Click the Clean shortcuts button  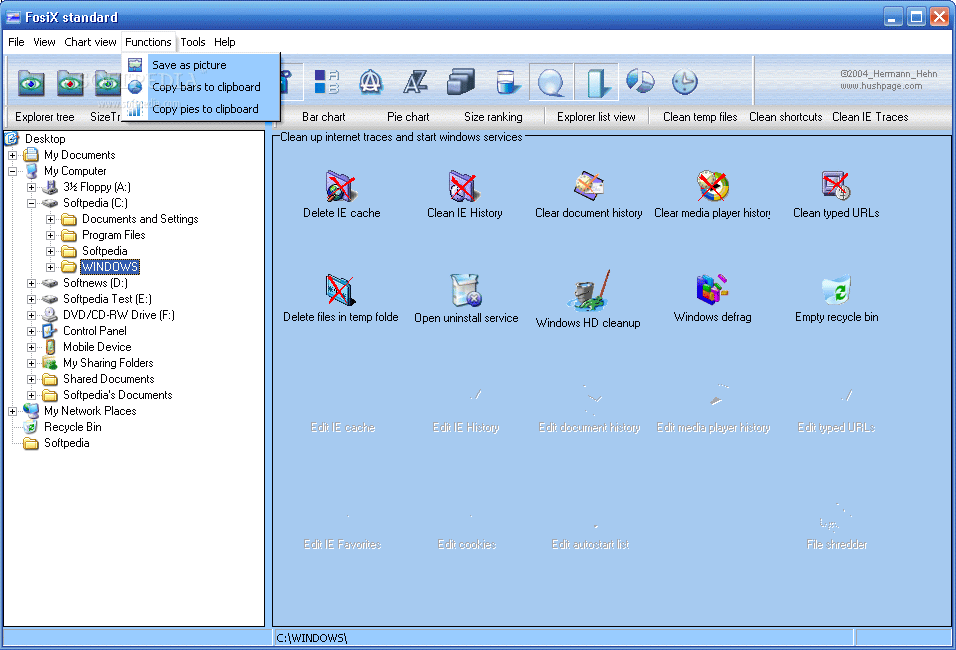tap(785, 116)
